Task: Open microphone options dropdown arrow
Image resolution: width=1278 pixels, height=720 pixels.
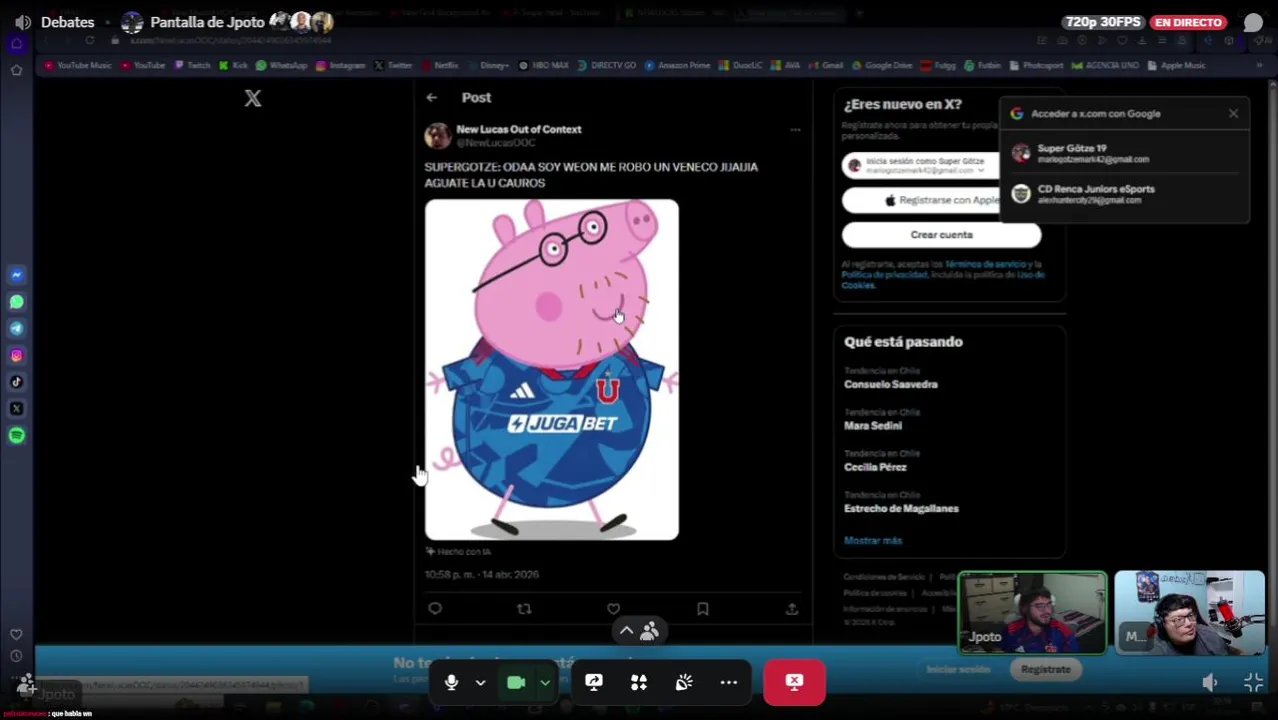Action: 481,683
